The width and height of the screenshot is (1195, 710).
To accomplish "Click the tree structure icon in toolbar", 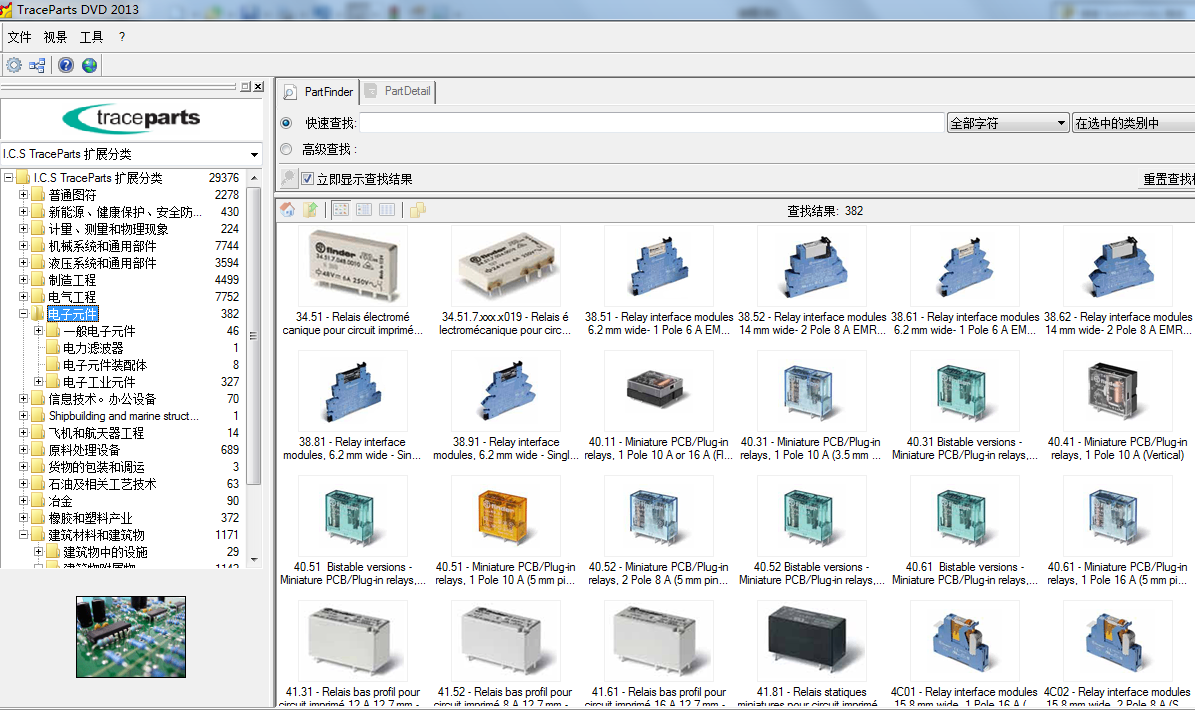I will click(x=37, y=64).
